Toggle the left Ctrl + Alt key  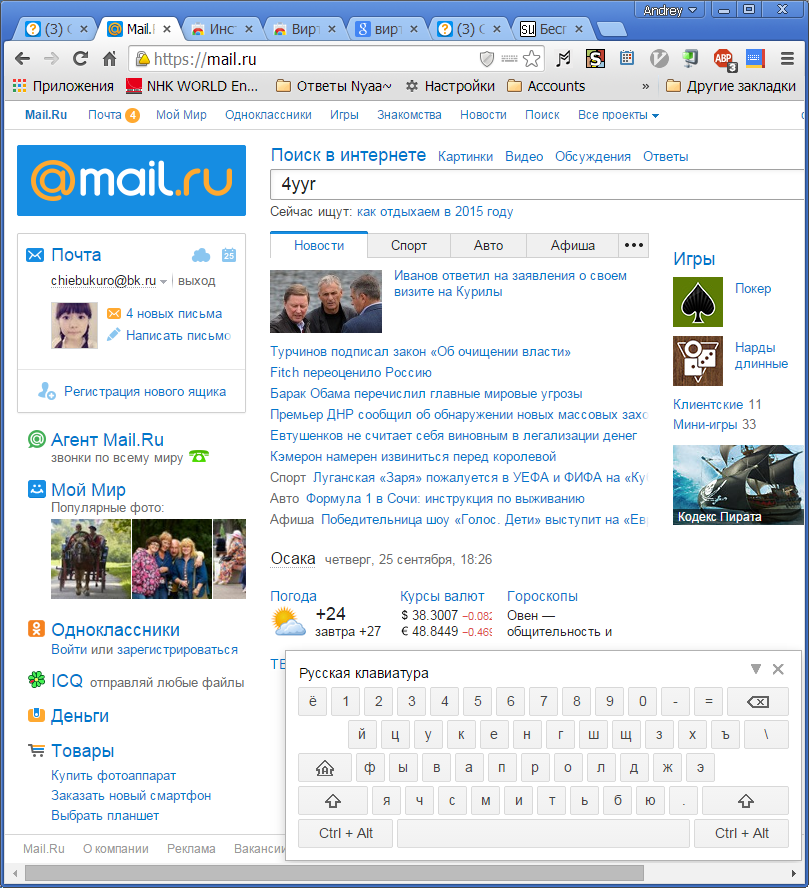pyautogui.click(x=345, y=833)
